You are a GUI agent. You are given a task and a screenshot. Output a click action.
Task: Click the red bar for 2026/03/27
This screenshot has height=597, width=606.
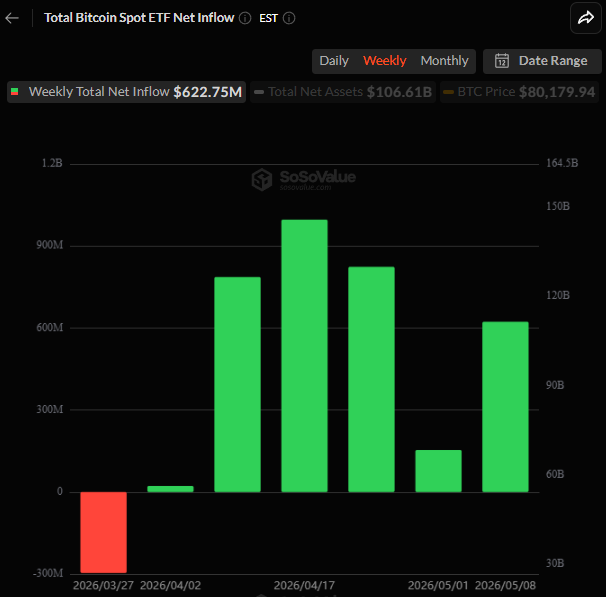(104, 532)
